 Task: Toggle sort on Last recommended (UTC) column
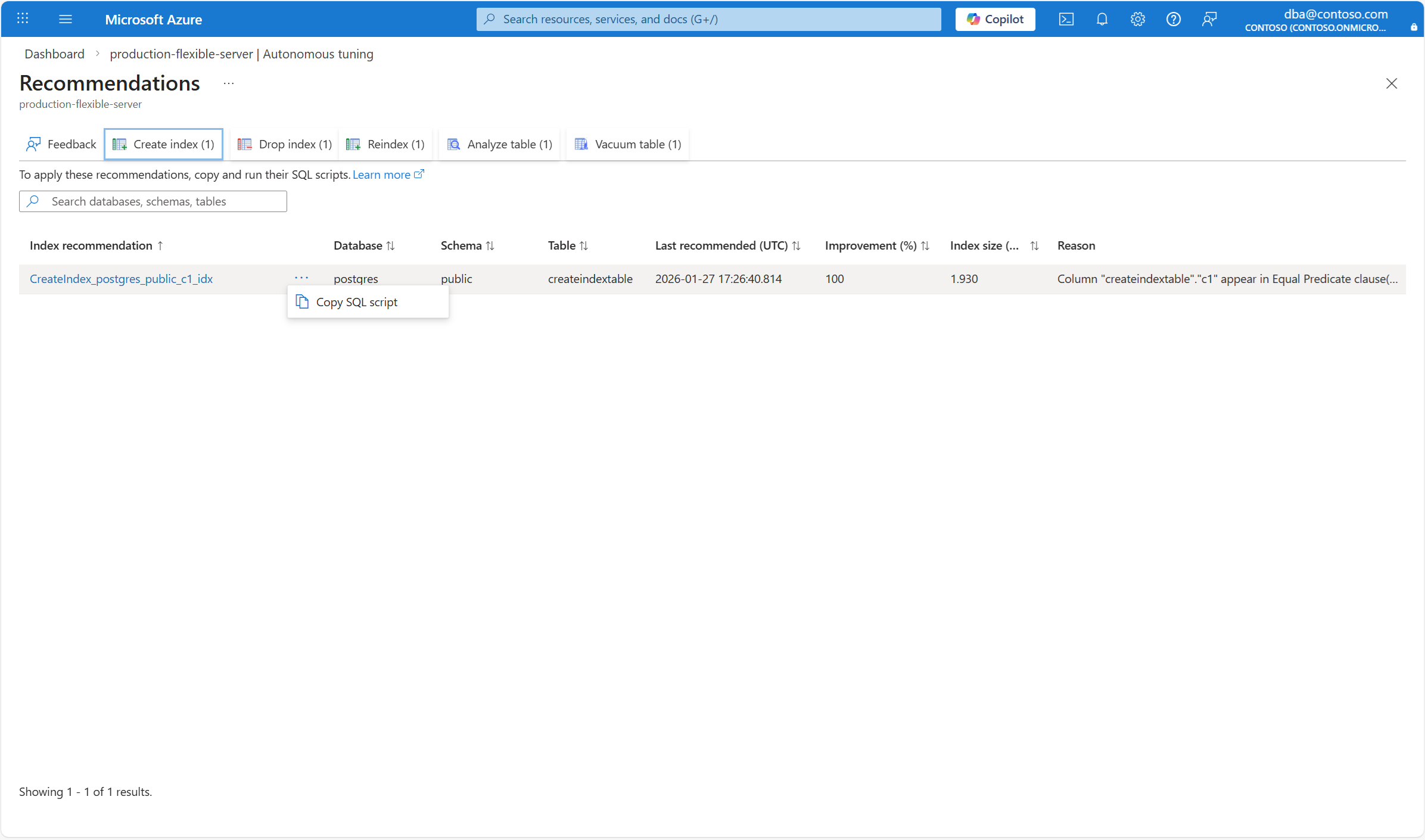796,245
